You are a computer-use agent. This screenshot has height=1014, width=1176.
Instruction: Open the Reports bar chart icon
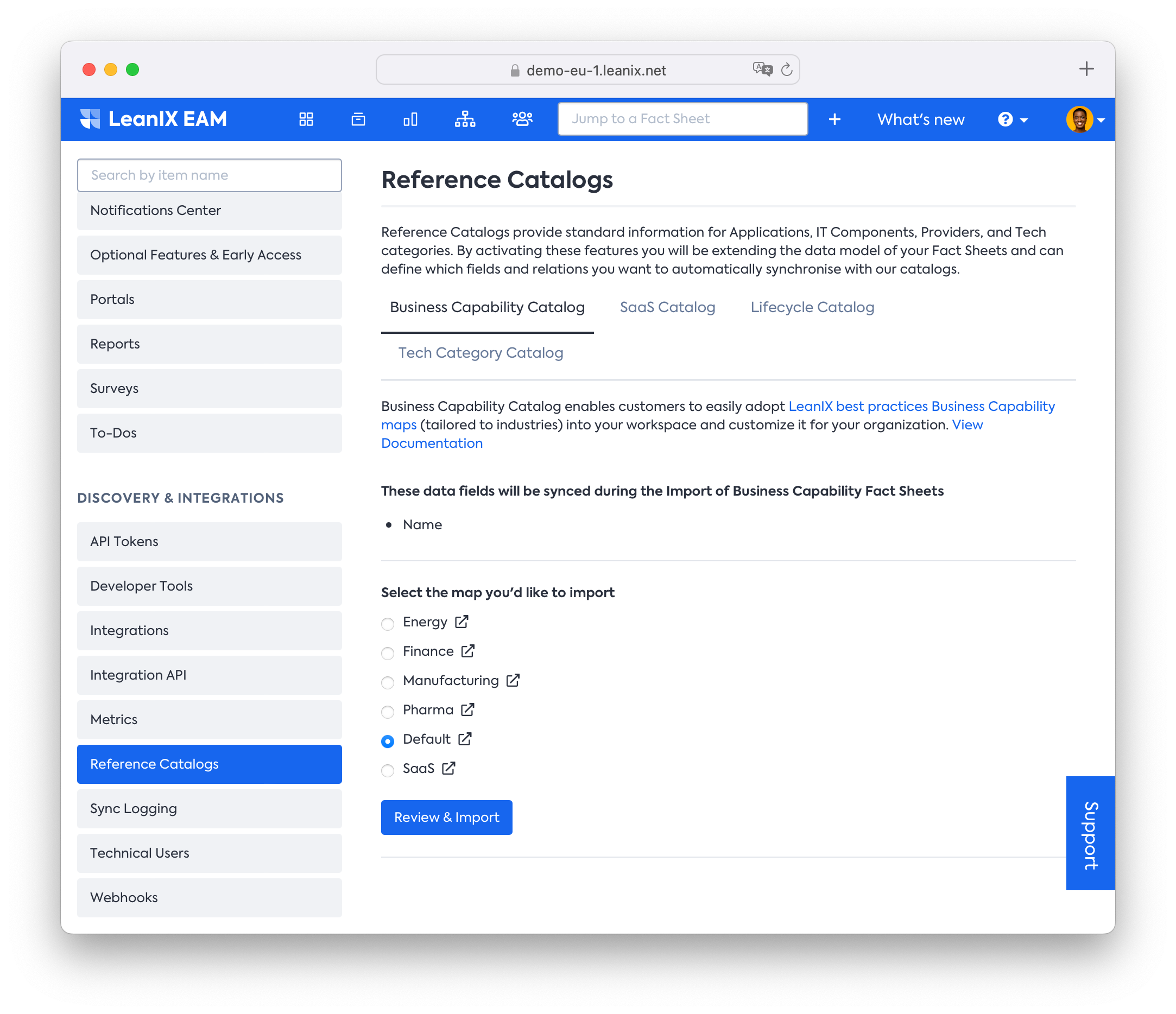tap(410, 119)
